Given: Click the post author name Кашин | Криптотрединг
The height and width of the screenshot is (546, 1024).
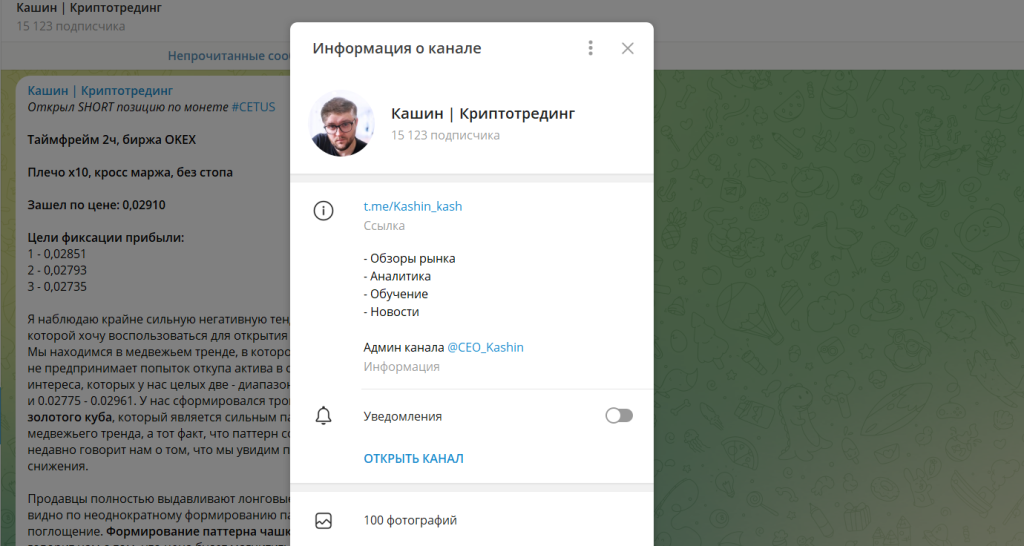Looking at the screenshot, I should [100, 91].
